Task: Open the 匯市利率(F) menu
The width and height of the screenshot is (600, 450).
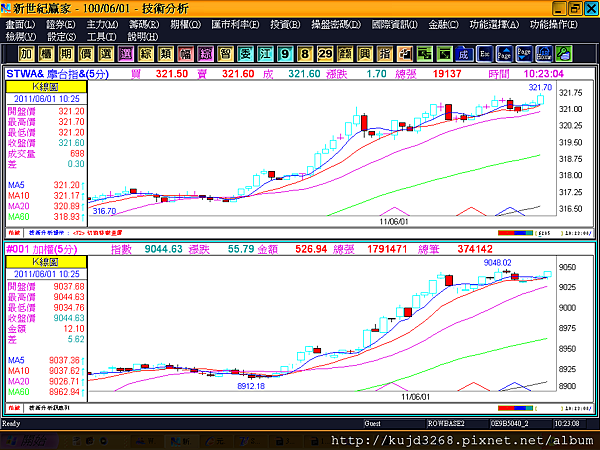Action: tap(235, 24)
